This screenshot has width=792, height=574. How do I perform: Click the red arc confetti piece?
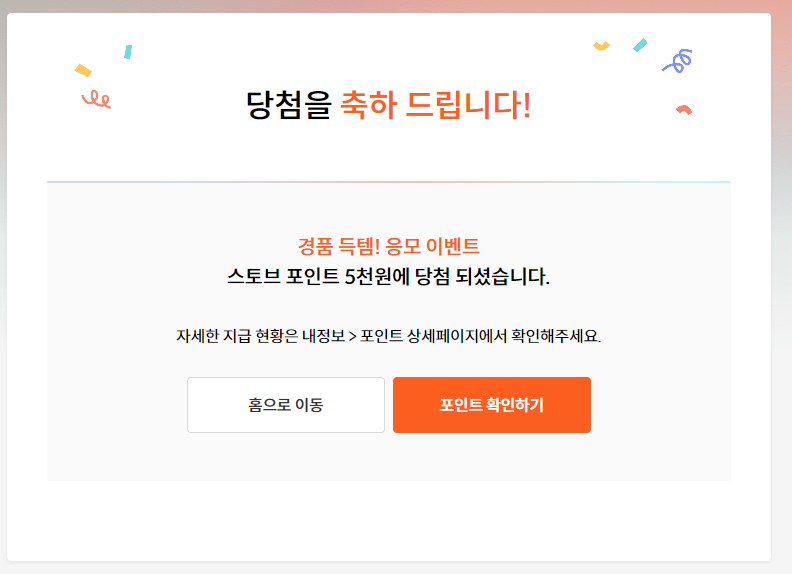click(x=684, y=110)
